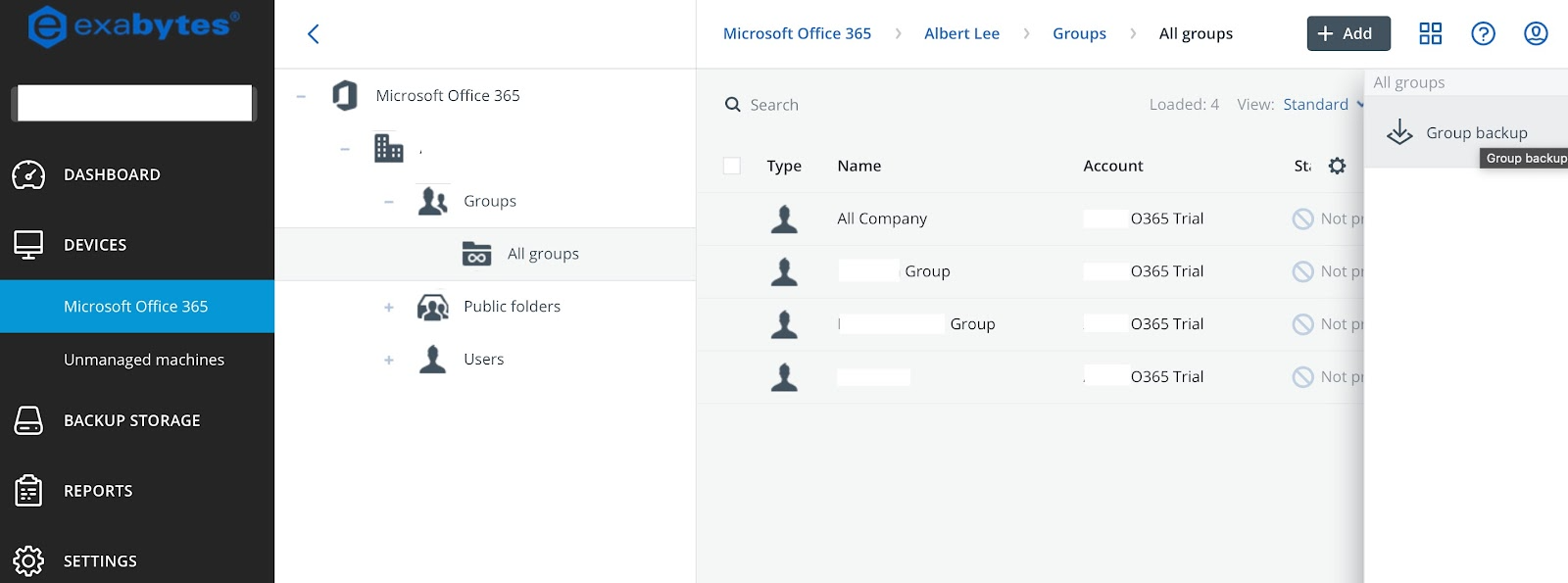1568x583 pixels.
Task: Click the Not protected icon for All Company
Action: pyautogui.click(x=1302, y=219)
